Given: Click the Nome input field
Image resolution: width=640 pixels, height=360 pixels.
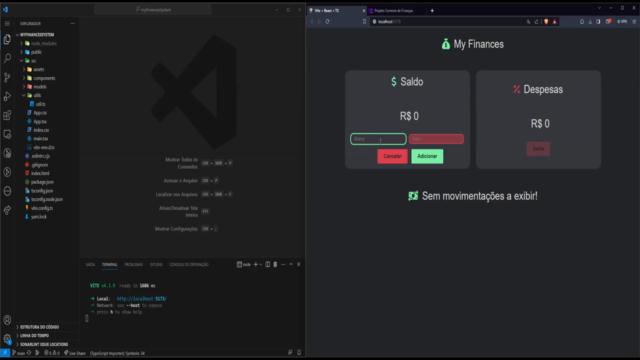Looking at the screenshot, I should (x=378, y=139).
